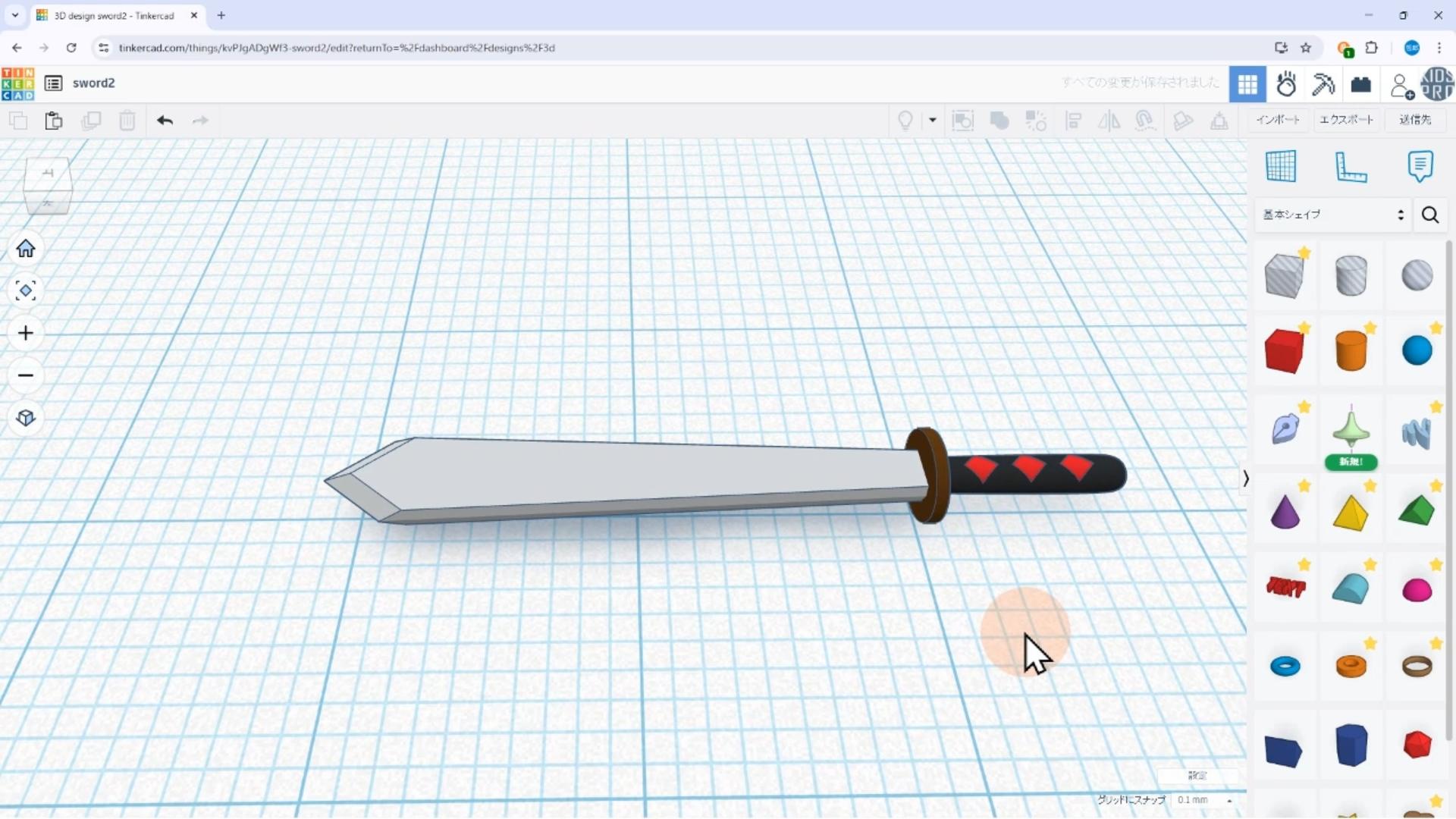Collapse the shapes panel with the chevron
The image size is (1456, 819).
[1245, 479]
